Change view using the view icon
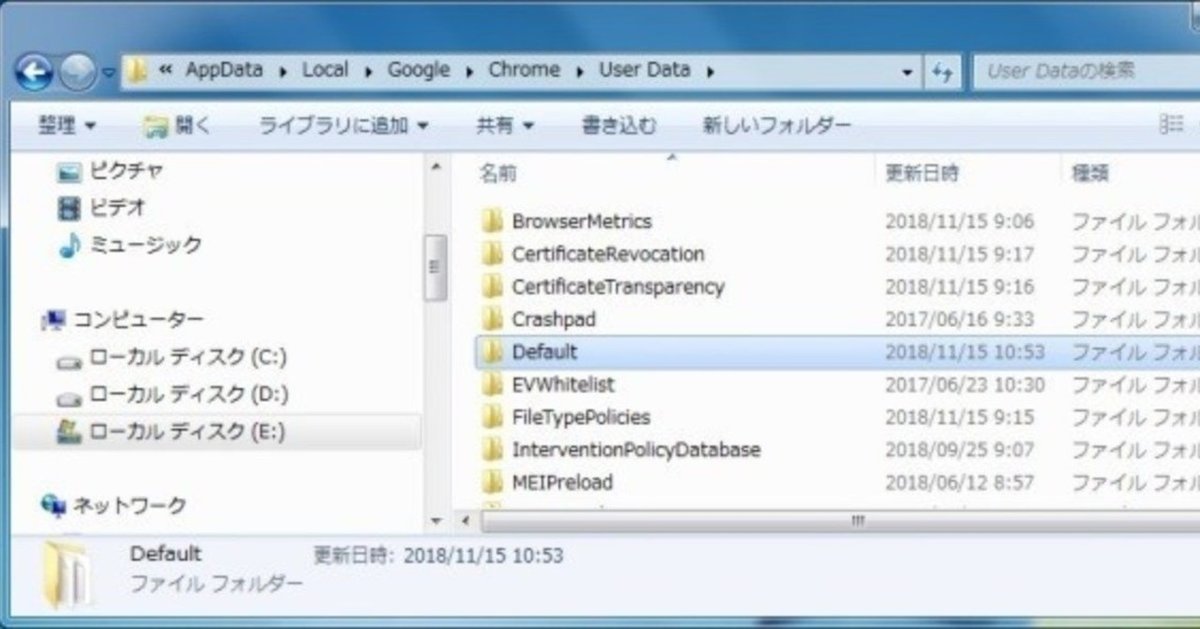The width and height of the screenshot is (1200, 629). click(1170, 124)
